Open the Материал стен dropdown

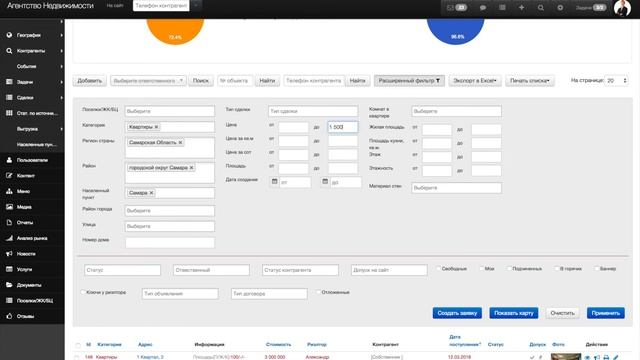[x=456, y=188]
